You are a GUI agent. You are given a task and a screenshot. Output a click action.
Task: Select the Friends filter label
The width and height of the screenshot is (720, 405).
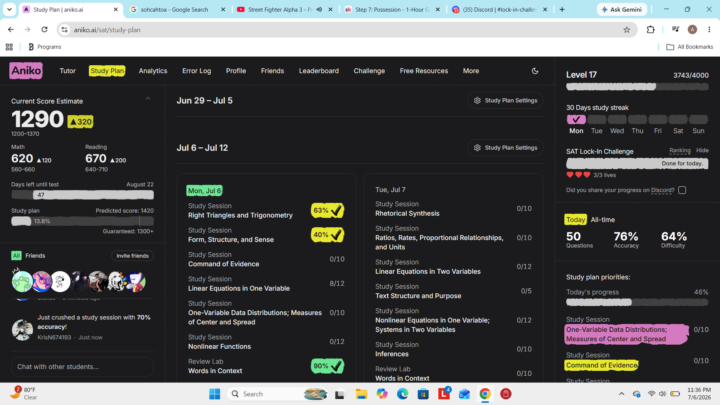(35, 256)
